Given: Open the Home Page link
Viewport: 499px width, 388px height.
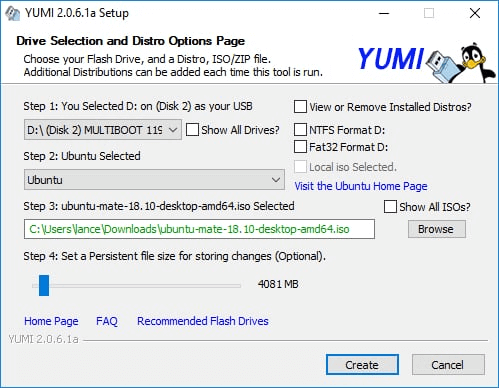Looking at the screenshot, I should [x=51, y=321].
